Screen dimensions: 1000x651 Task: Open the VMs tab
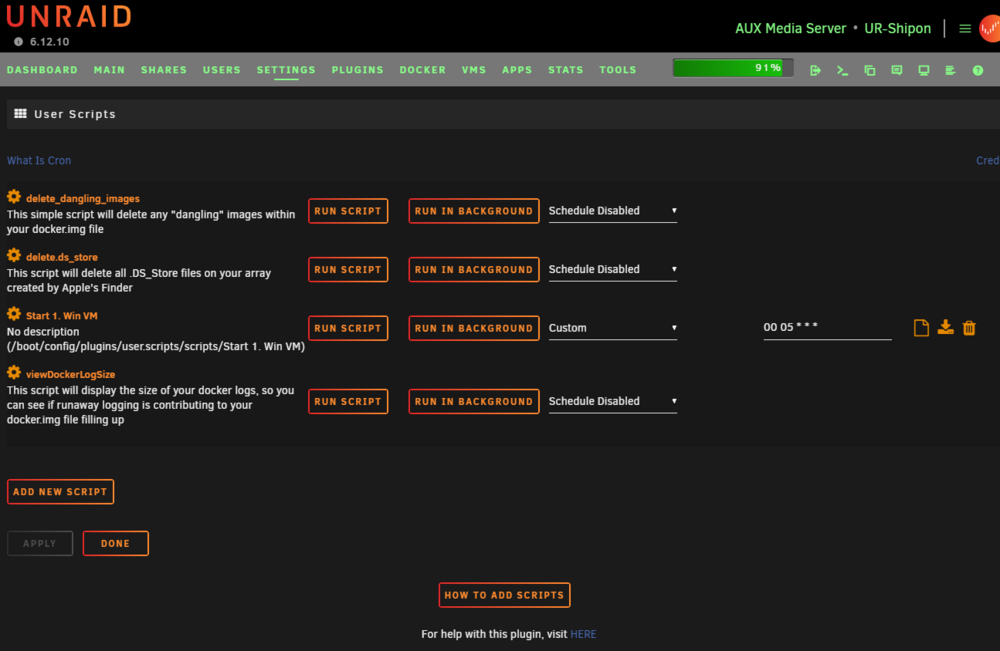point(474,70)
